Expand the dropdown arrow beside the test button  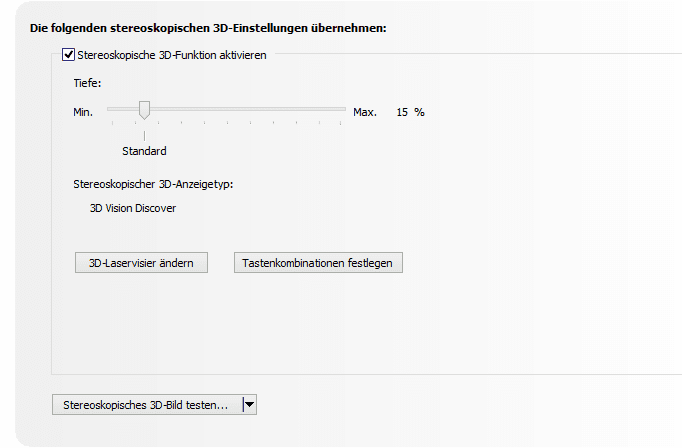click(x=250, y=405)
